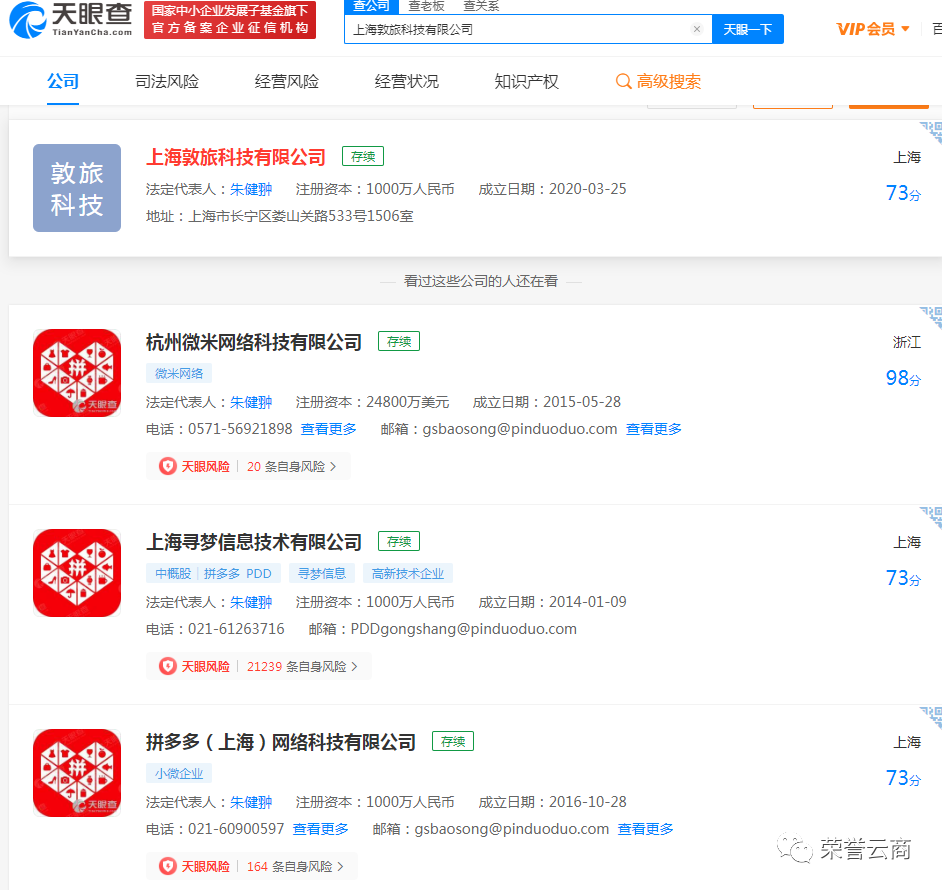Click the 73分 score for 上海敦旅科技

point(903,192)
